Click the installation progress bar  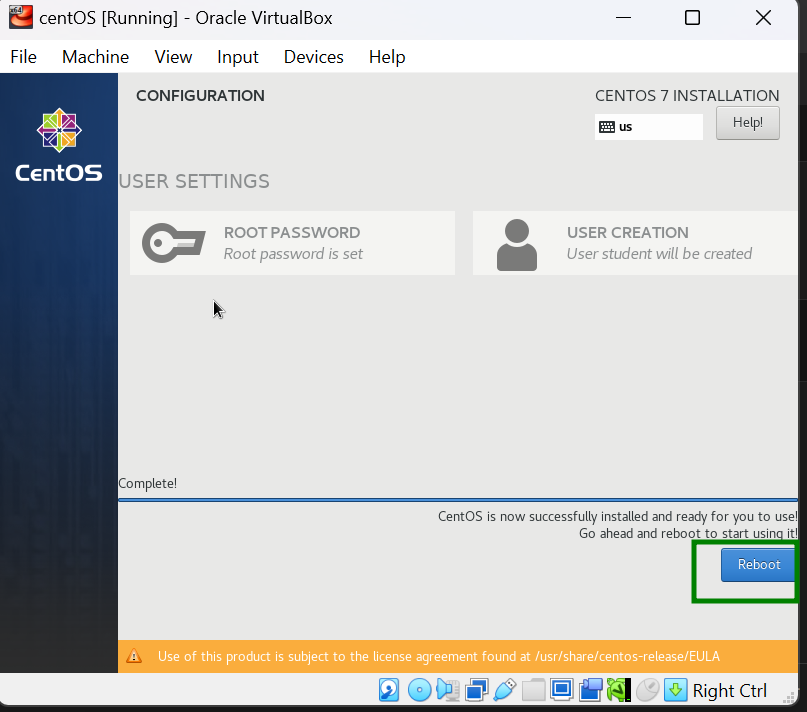pyautogui.click(x=458, y=499)
